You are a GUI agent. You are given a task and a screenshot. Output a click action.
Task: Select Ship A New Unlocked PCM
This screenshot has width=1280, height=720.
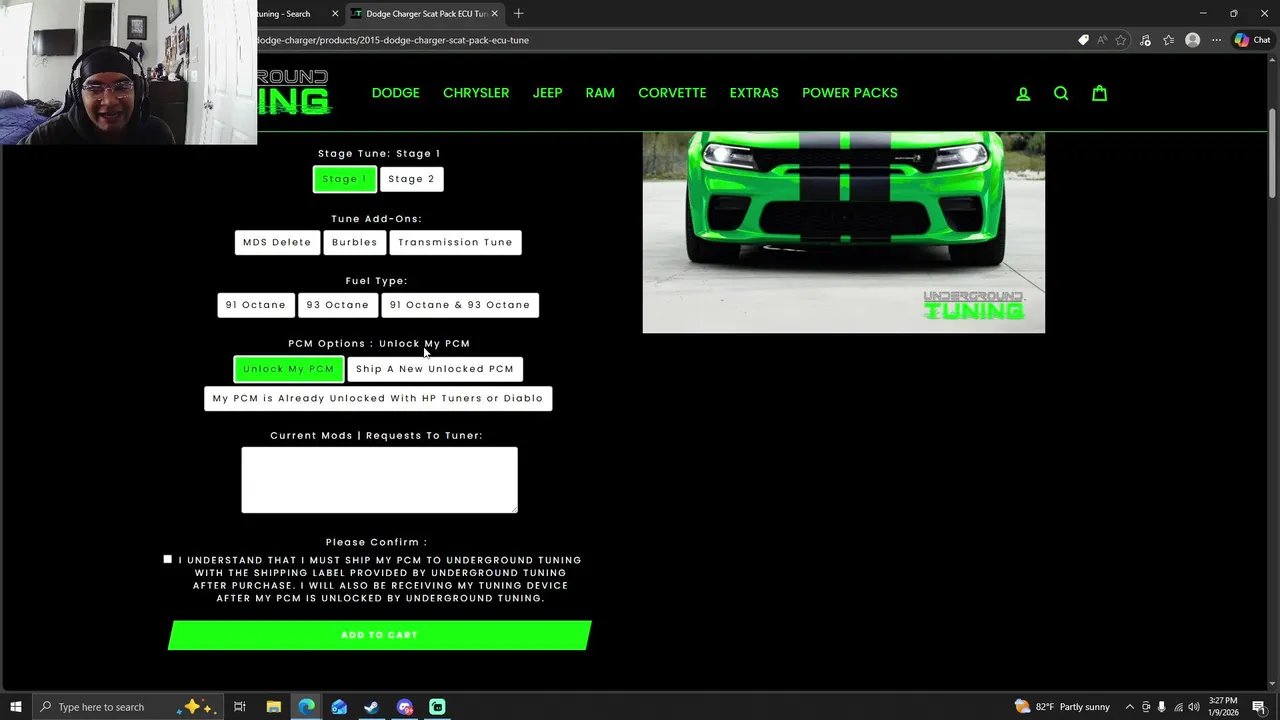435,369
